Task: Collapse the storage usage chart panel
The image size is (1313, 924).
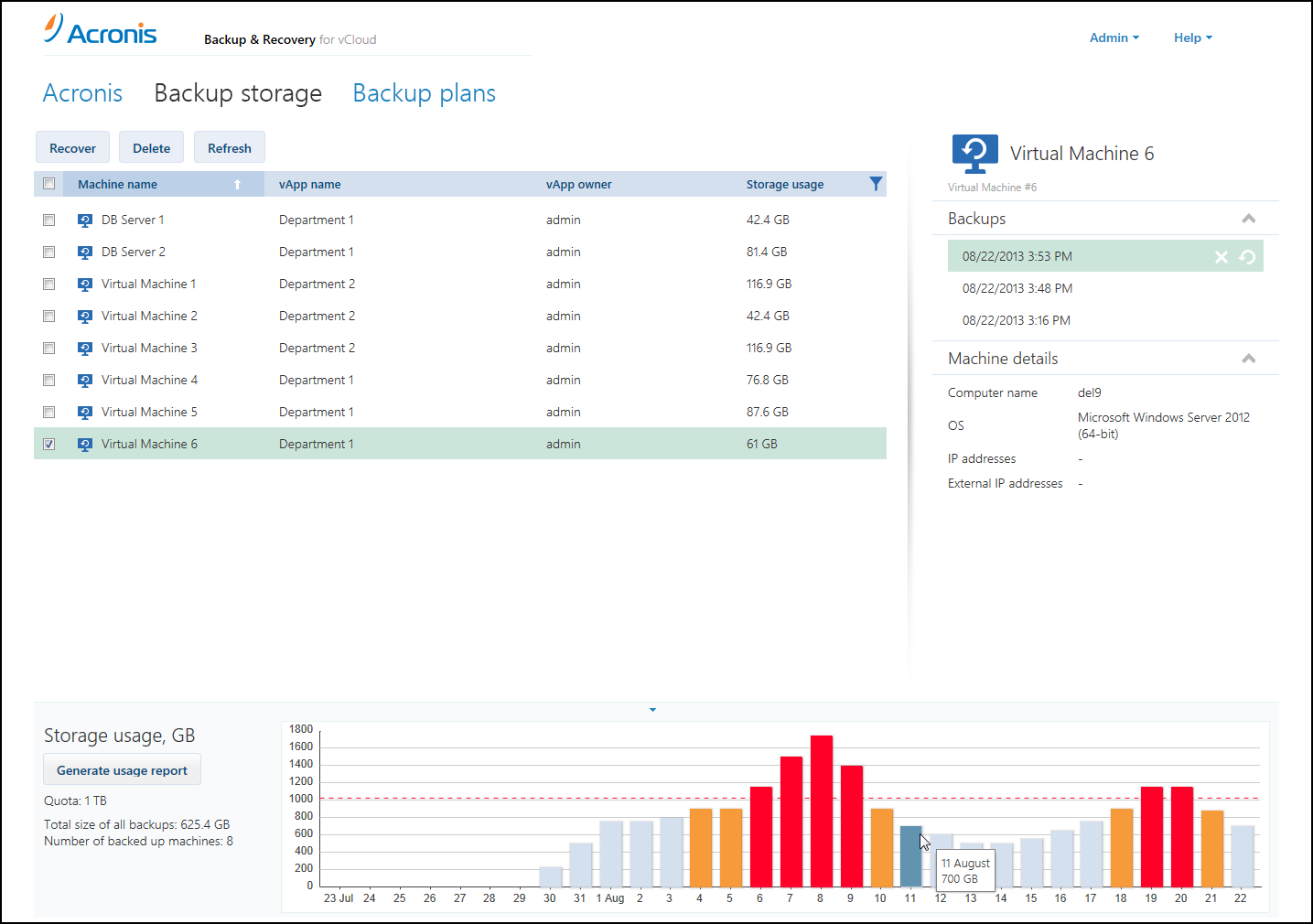Action: pos(652,710)
